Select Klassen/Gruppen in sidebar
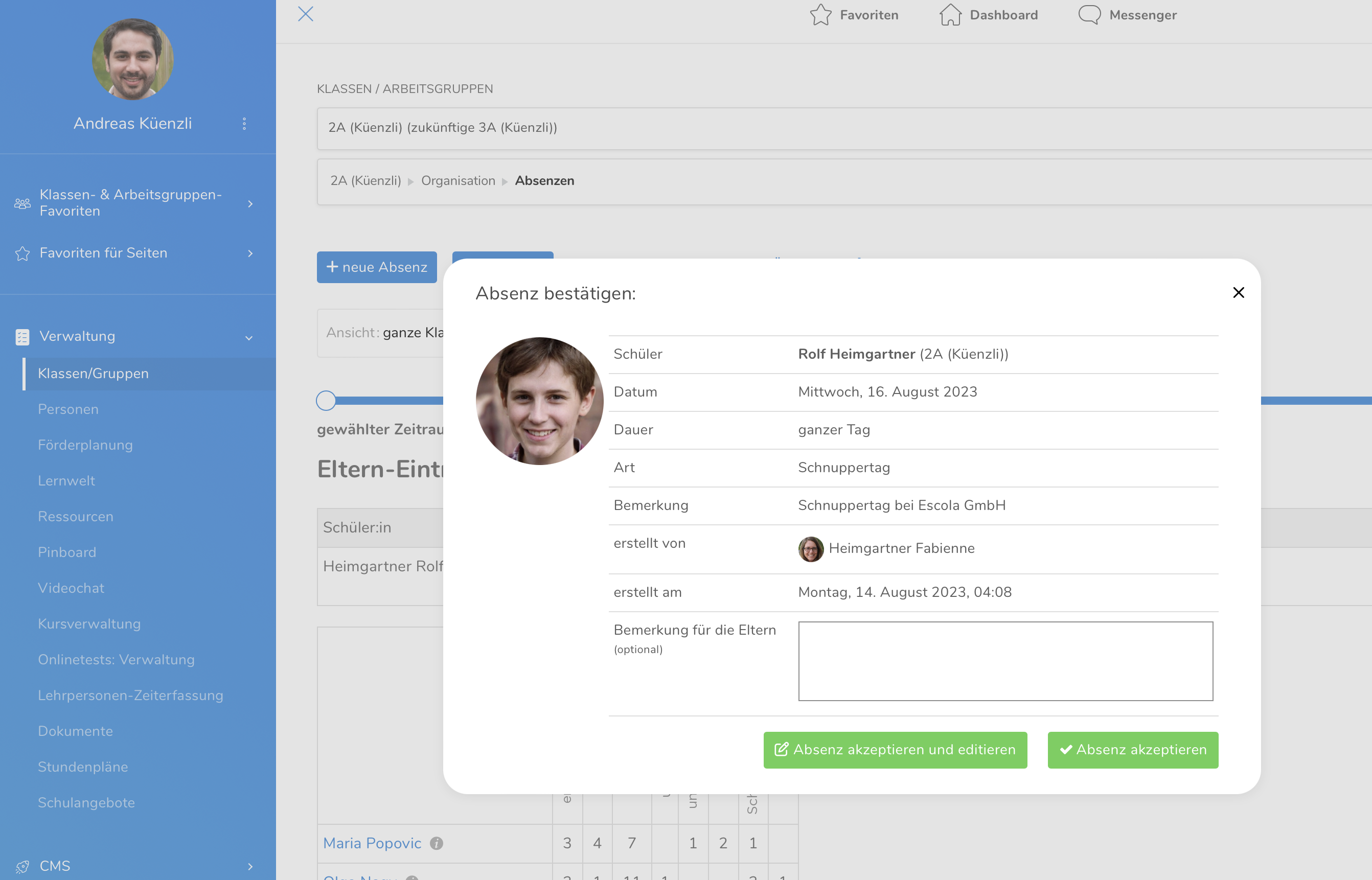This screenshot has height=880, width=1372. point(149,374)
